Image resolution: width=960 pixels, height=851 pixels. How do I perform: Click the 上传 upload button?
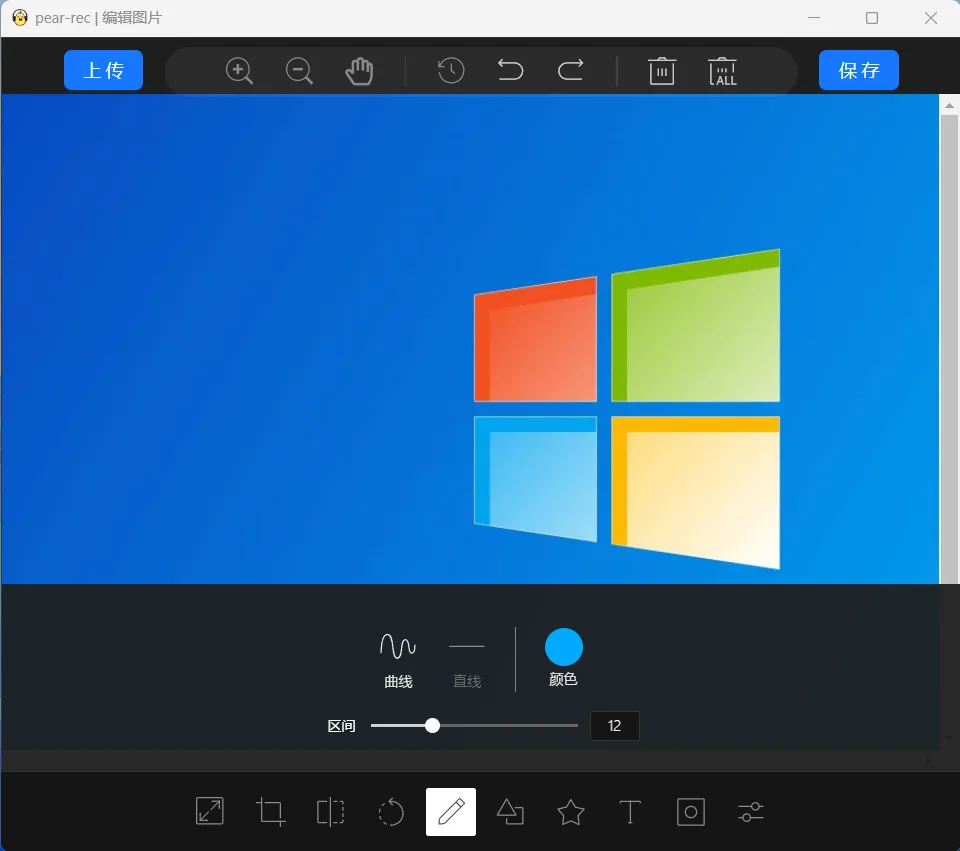(x=103, y=70)
